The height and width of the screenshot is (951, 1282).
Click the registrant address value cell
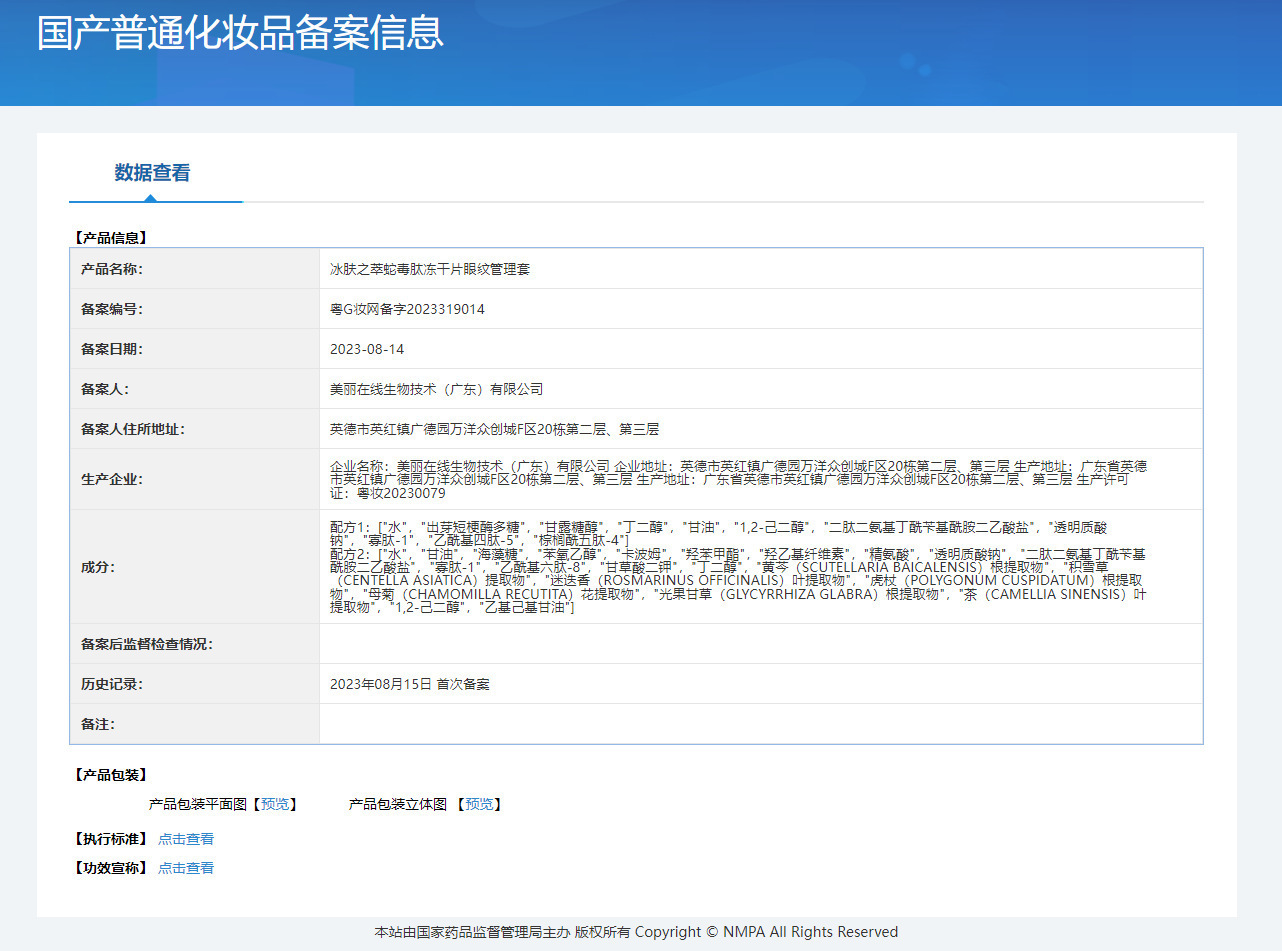[761, 429]
